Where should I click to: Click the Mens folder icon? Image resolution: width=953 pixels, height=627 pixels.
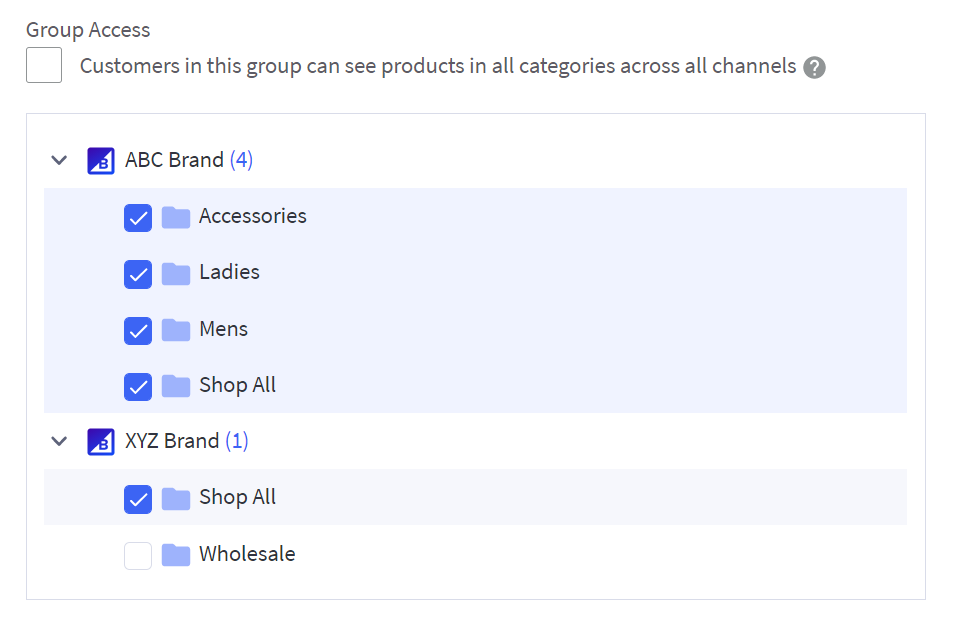(x=176, y=329)
